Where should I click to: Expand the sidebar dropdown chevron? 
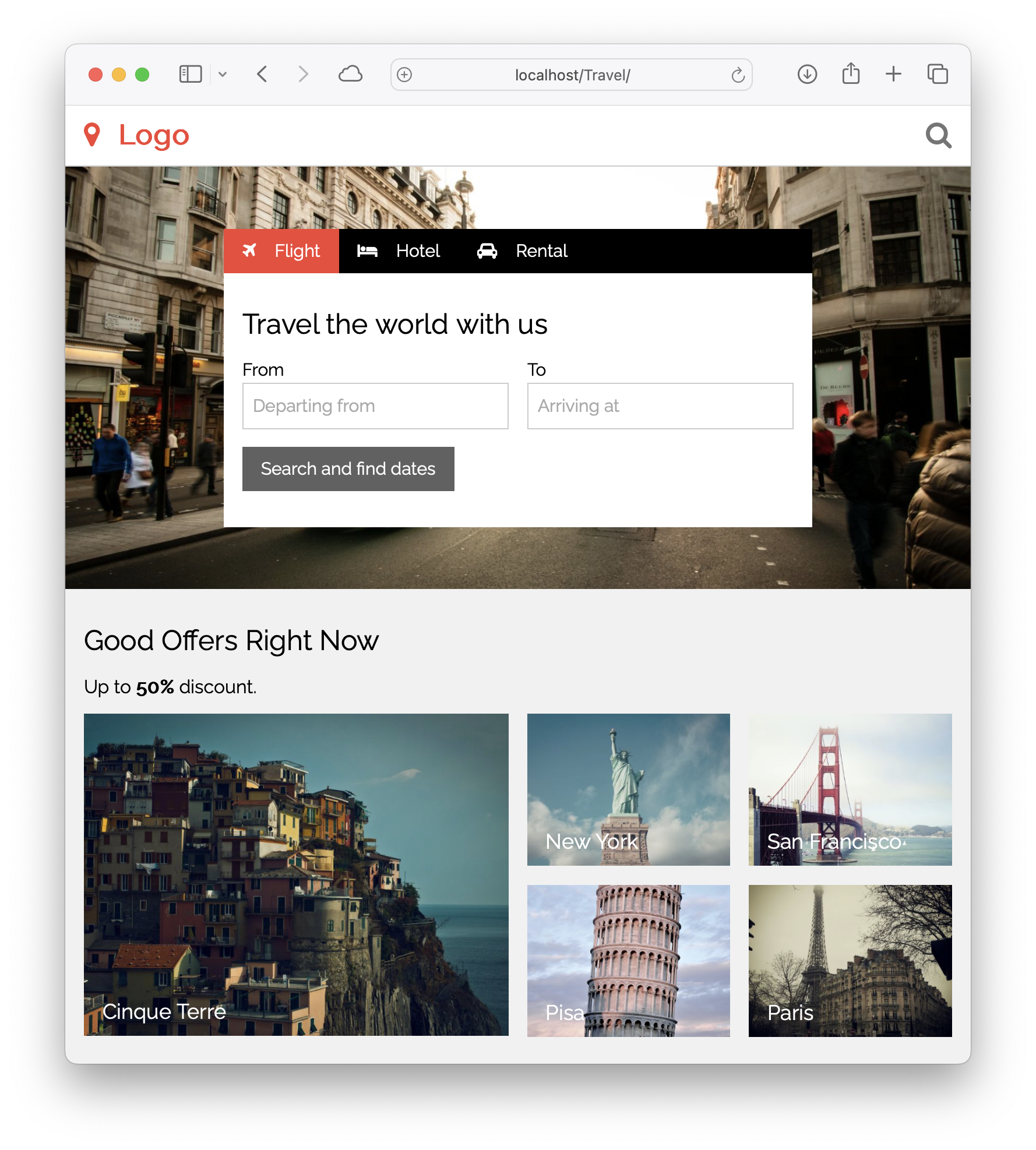223,75
